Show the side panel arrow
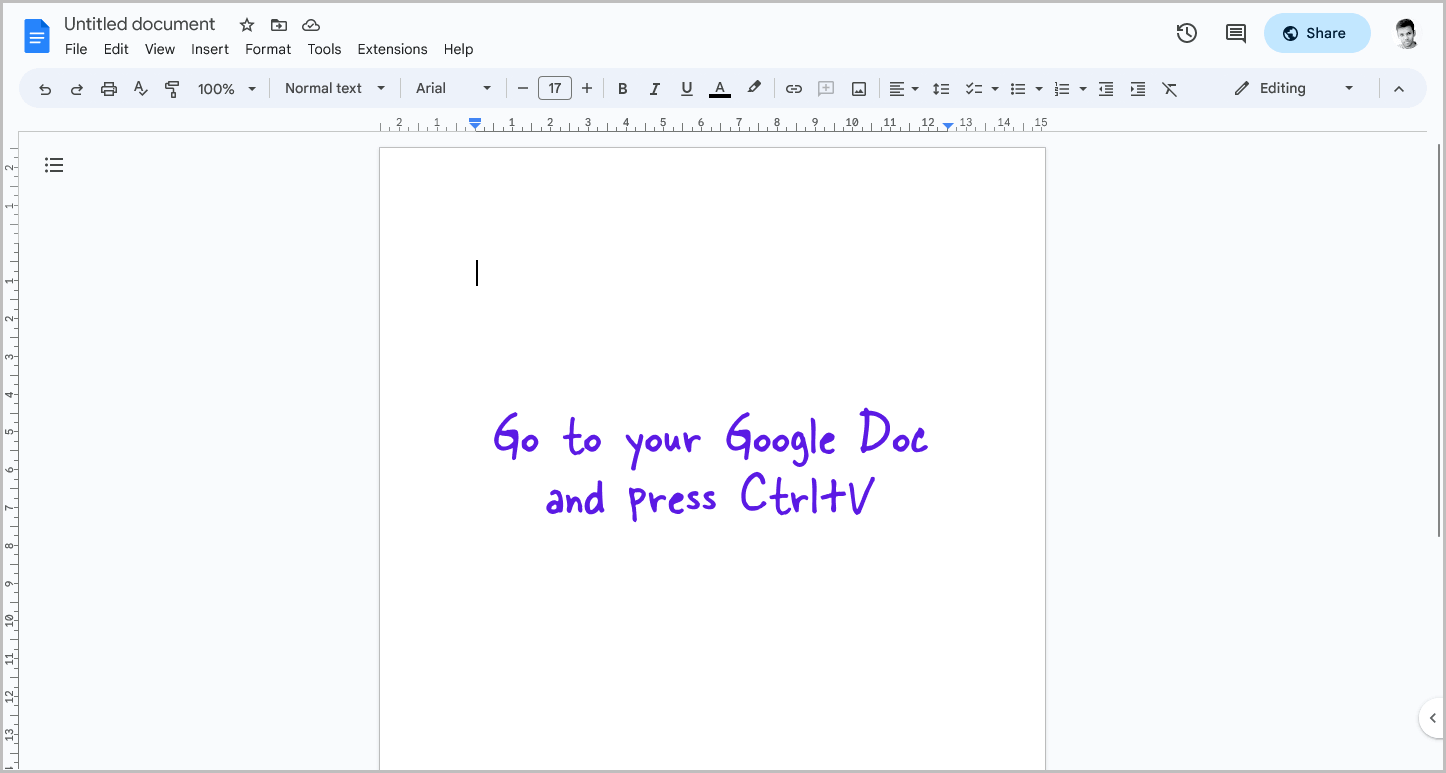 point(1432,718)
